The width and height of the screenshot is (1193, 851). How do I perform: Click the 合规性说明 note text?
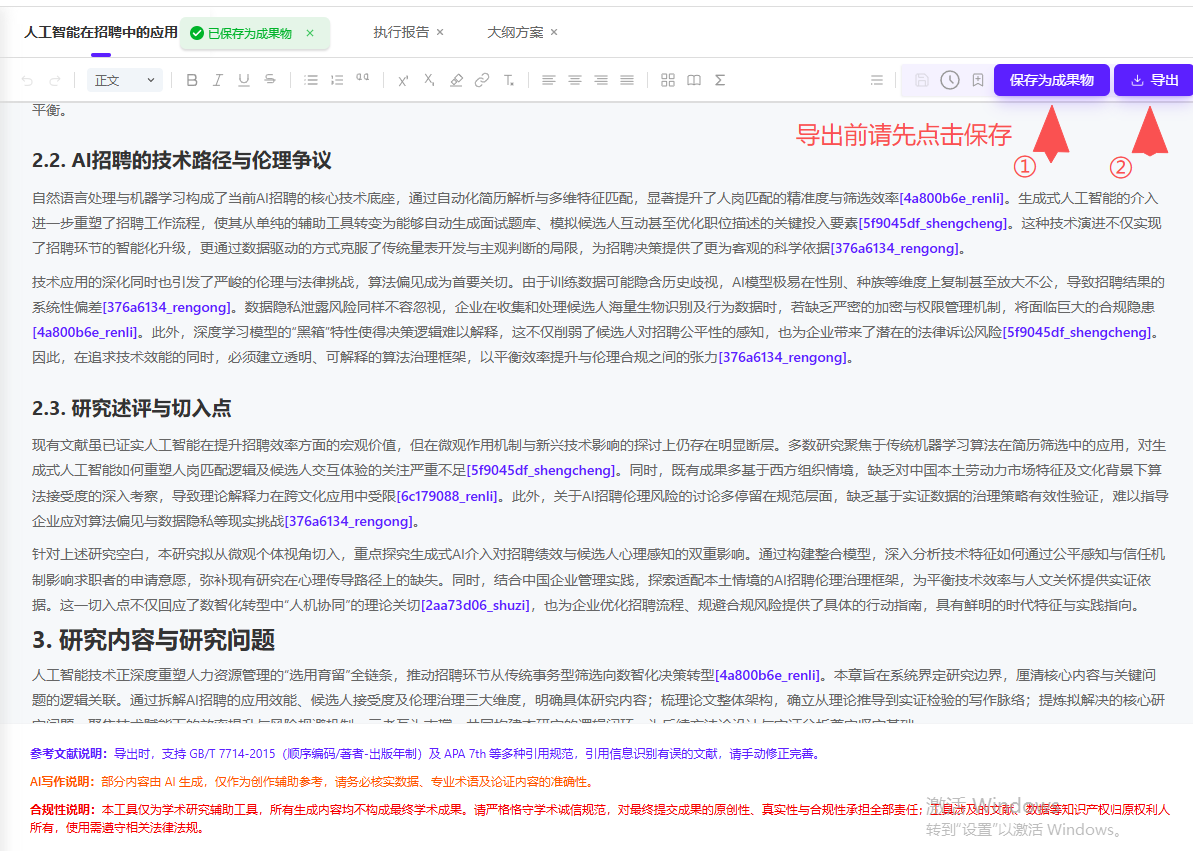click(x=600, y=818)
